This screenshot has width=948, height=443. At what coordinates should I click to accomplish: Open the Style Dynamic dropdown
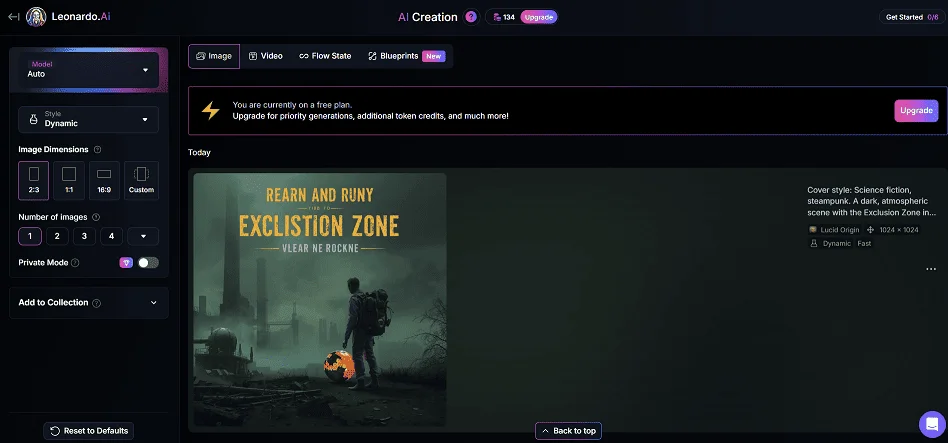88,120
